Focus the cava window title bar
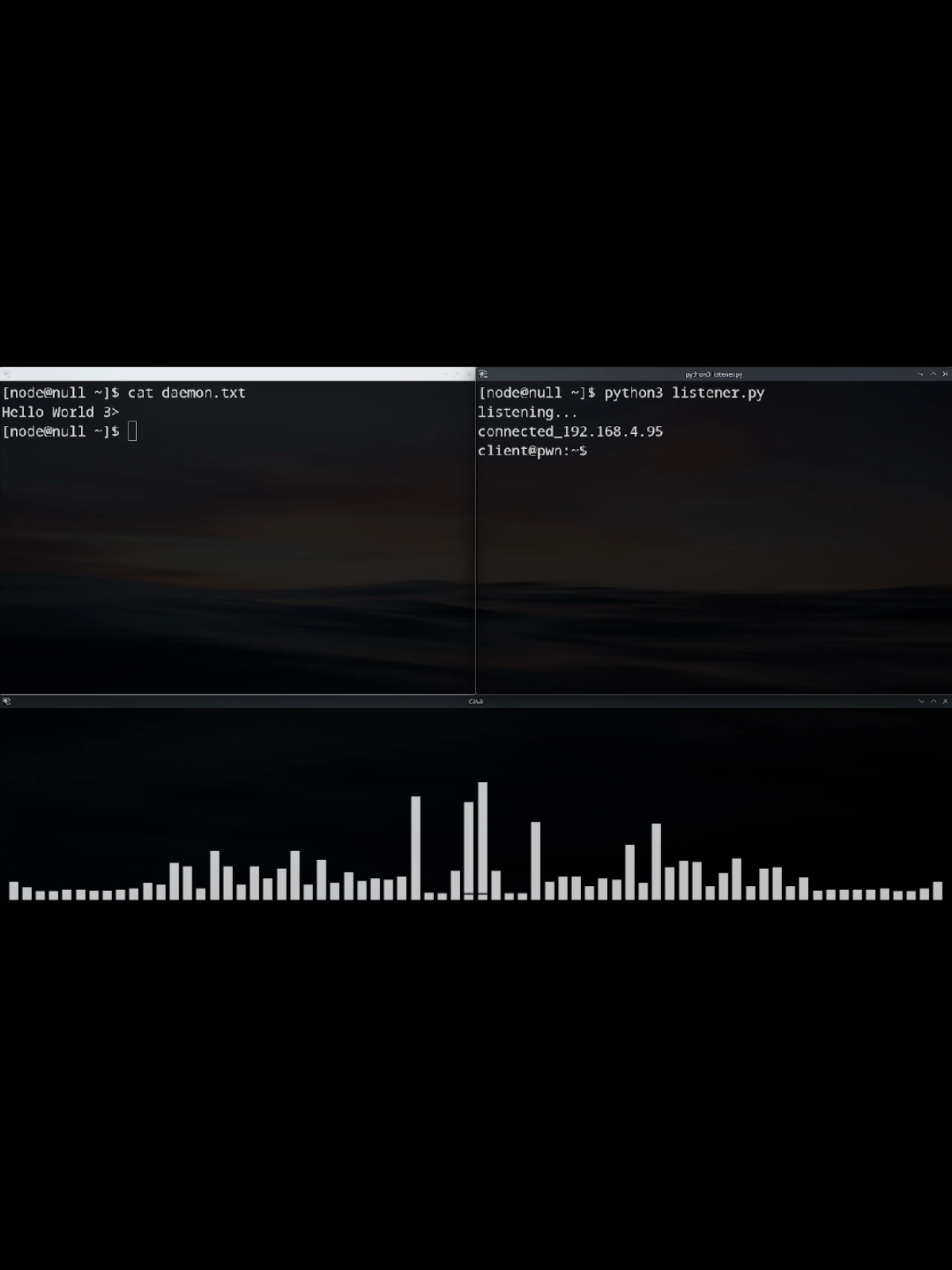This screenshot has height=1270, width=952. tap(475, 701)
